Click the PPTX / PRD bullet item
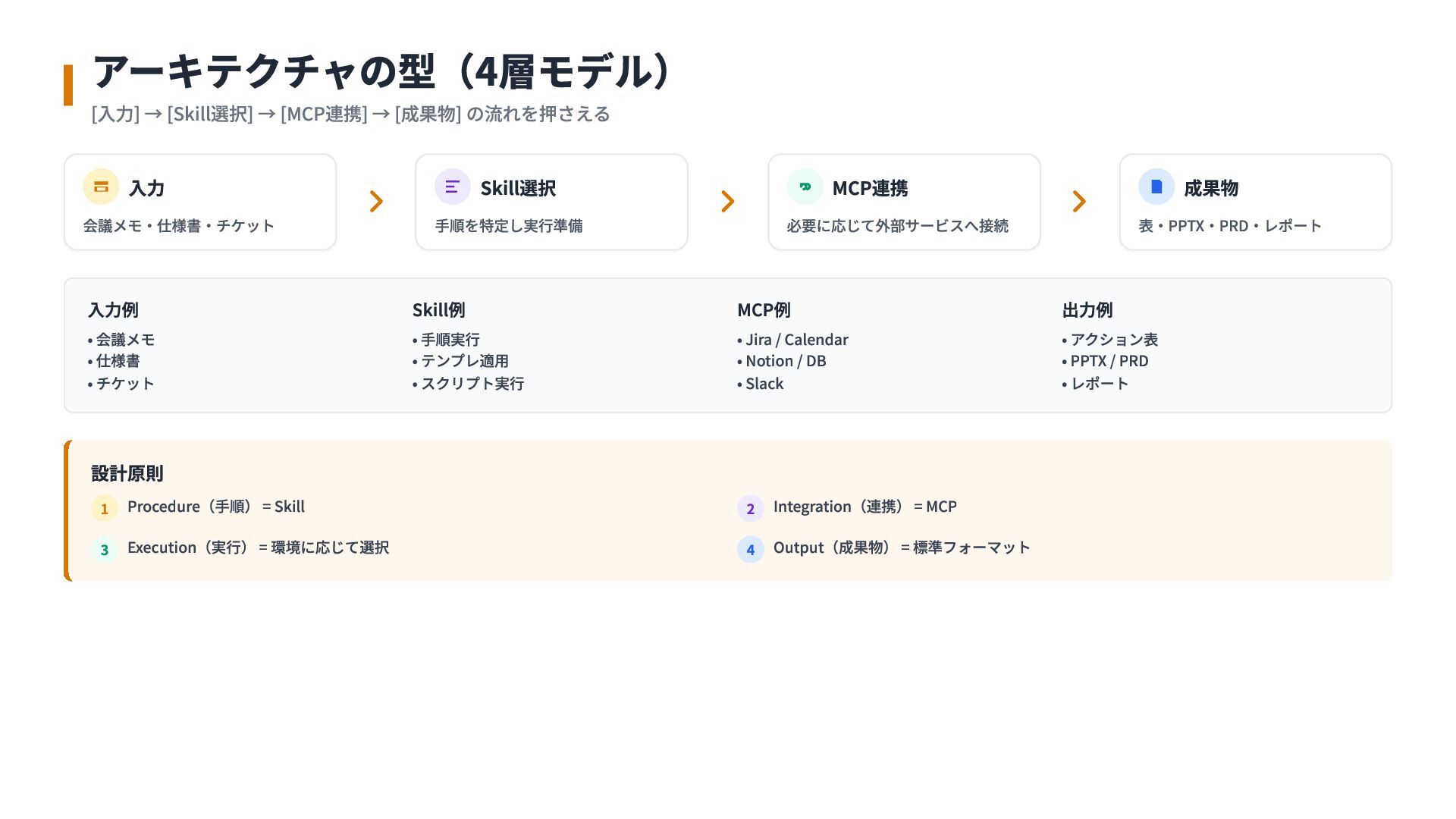This screenshot has height=819, width=1456. 1109,361
